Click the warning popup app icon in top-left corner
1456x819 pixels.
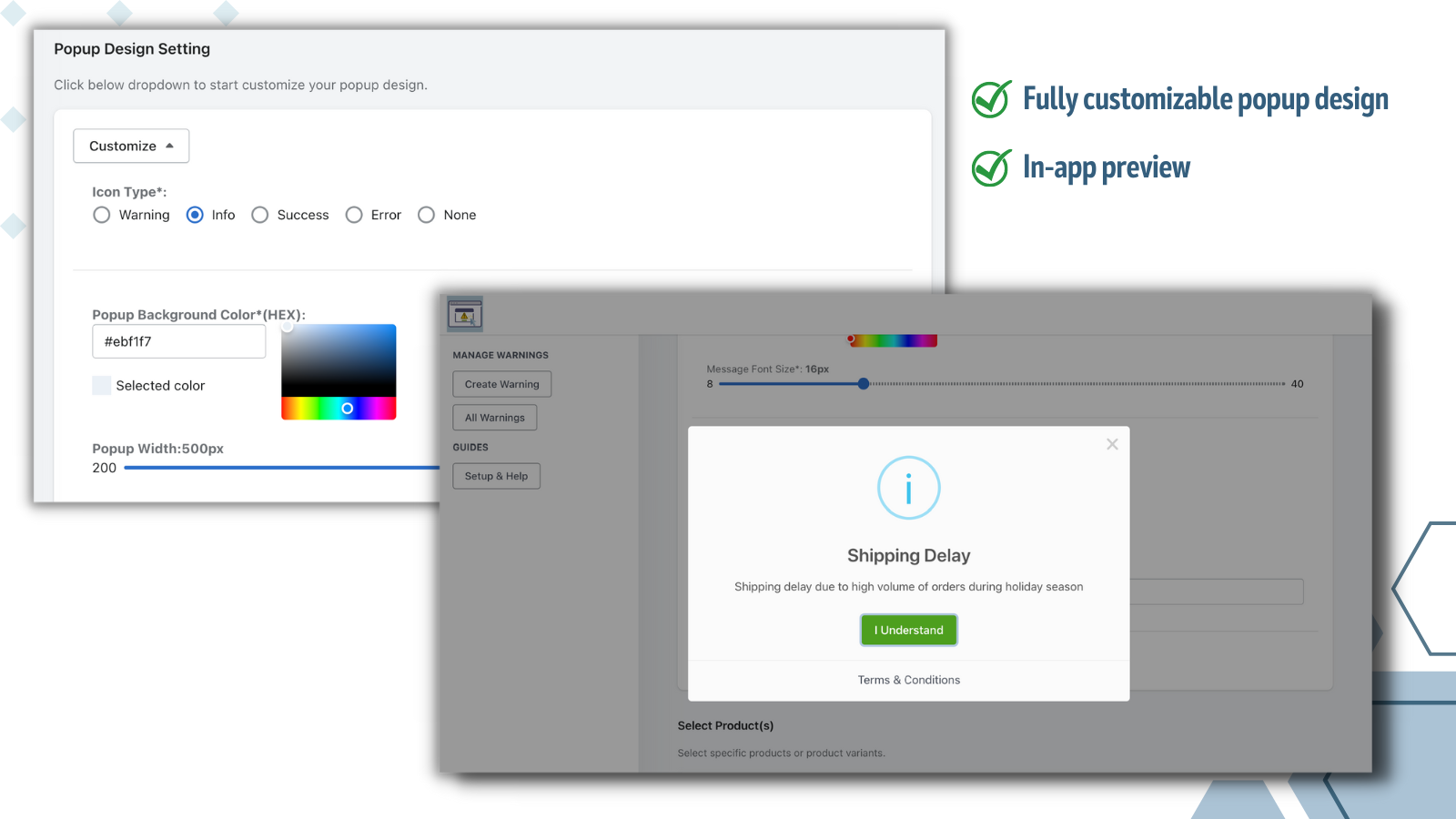(x=464, y=313)
